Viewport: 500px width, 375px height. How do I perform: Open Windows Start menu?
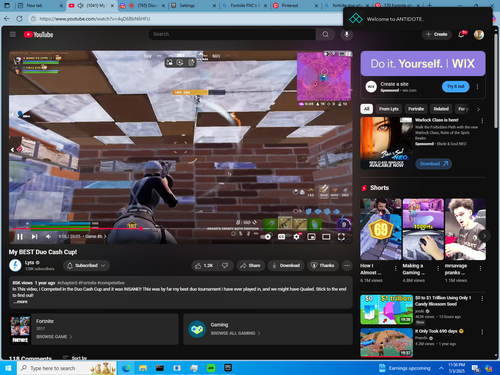8,368
